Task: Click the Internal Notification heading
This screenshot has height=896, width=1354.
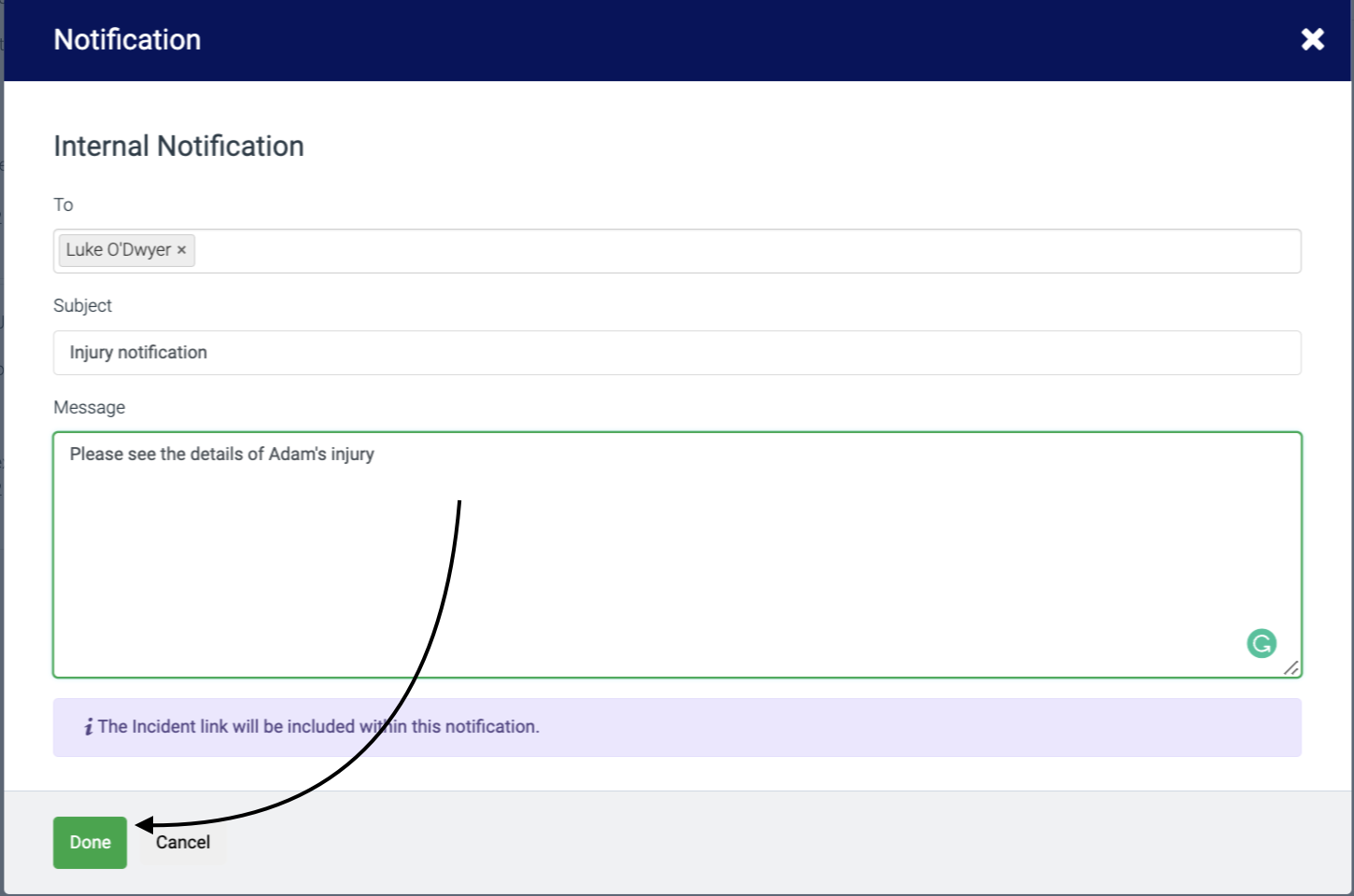Action: 178,147
